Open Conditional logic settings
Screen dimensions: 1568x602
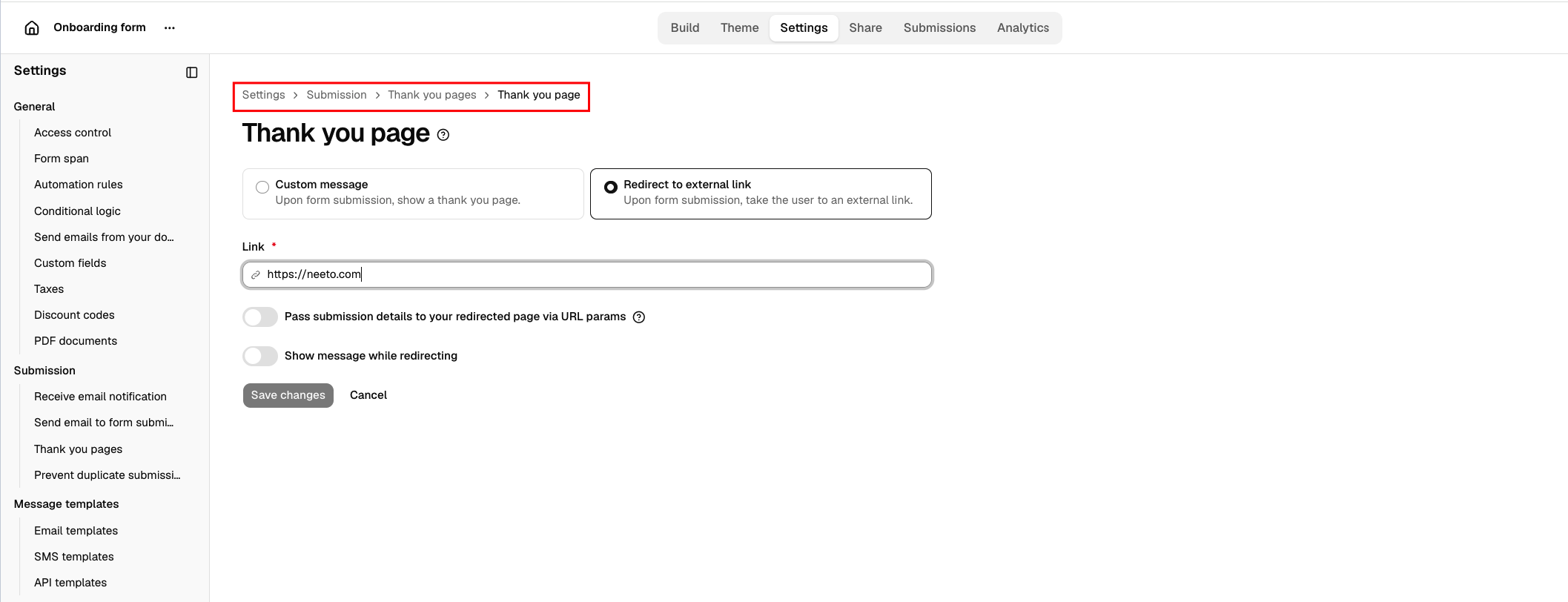pos(77,211)
